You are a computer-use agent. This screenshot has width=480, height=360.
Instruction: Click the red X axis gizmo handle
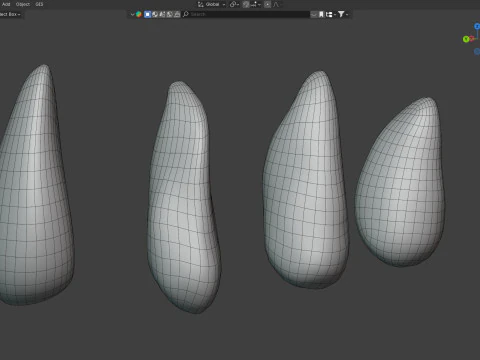(472, 39)
